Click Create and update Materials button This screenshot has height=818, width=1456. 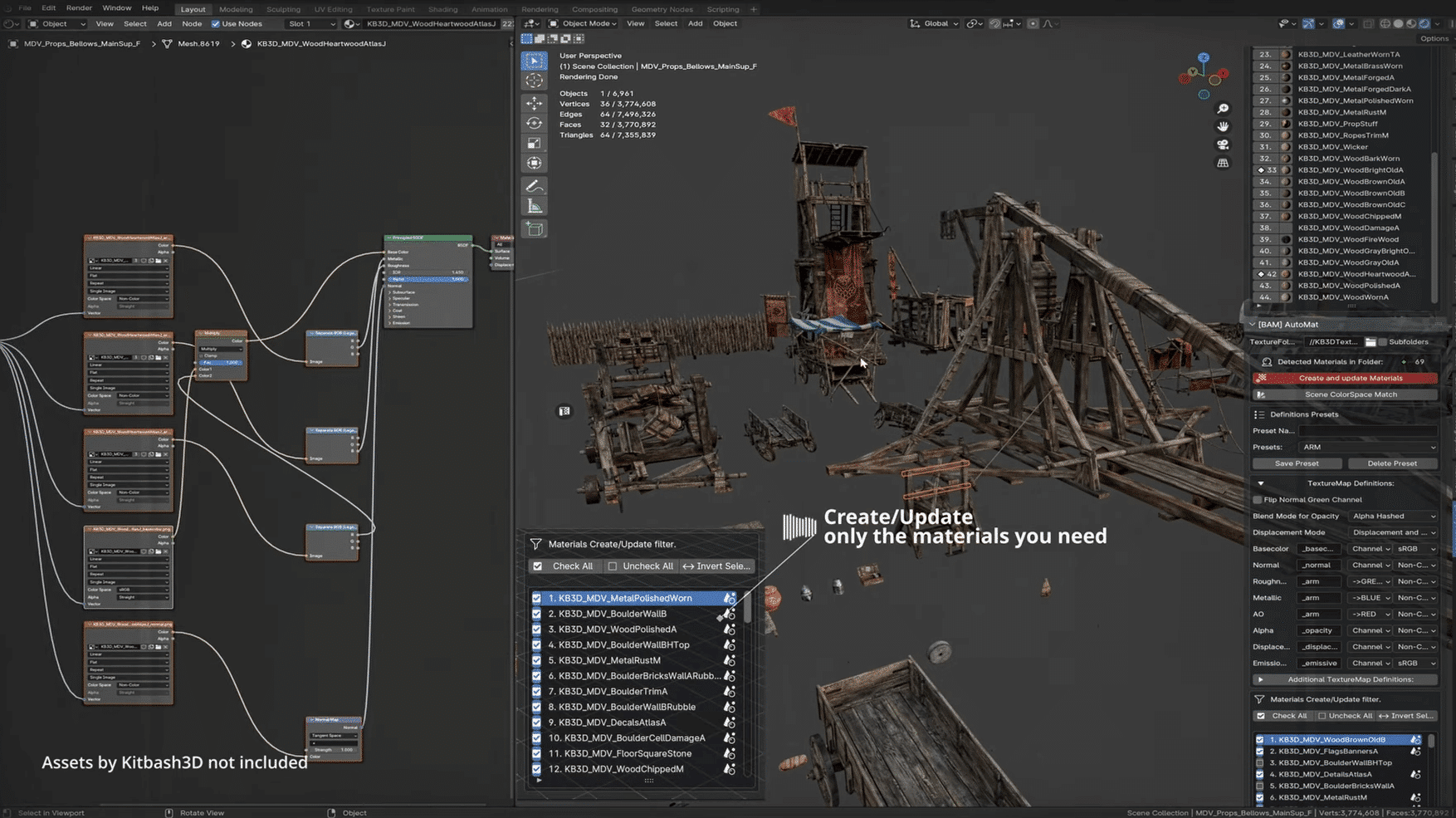(1350, 378)
